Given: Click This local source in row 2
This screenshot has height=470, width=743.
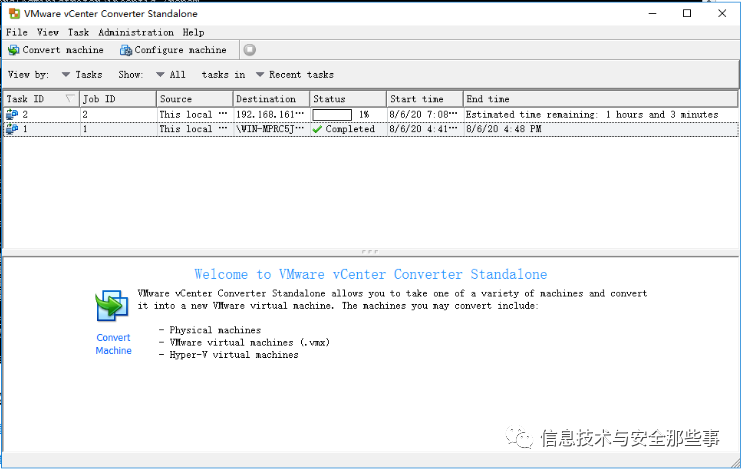Looking at the screenshot, I should (x=193, y=114).
